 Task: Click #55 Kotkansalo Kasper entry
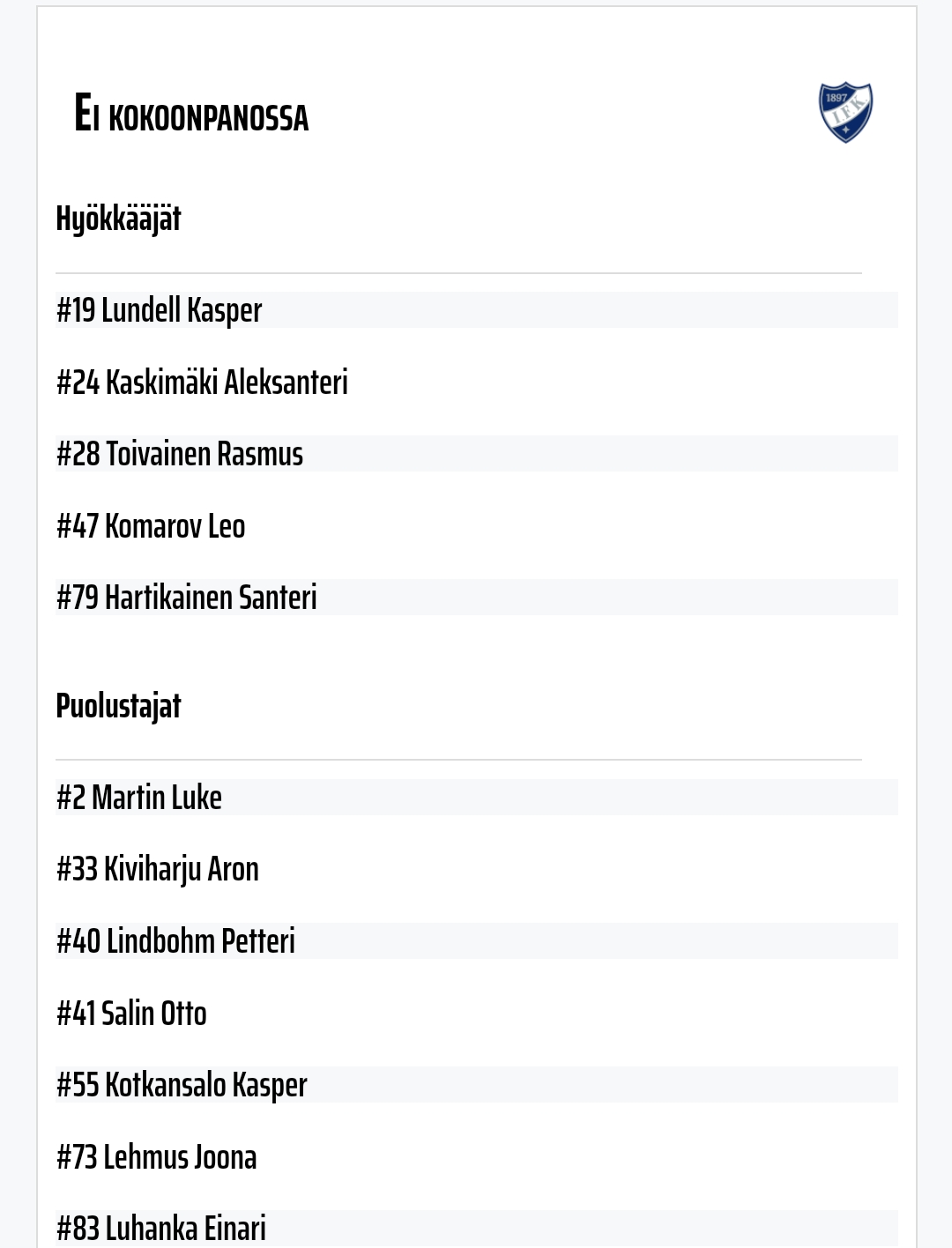[x=182, y=1085]
